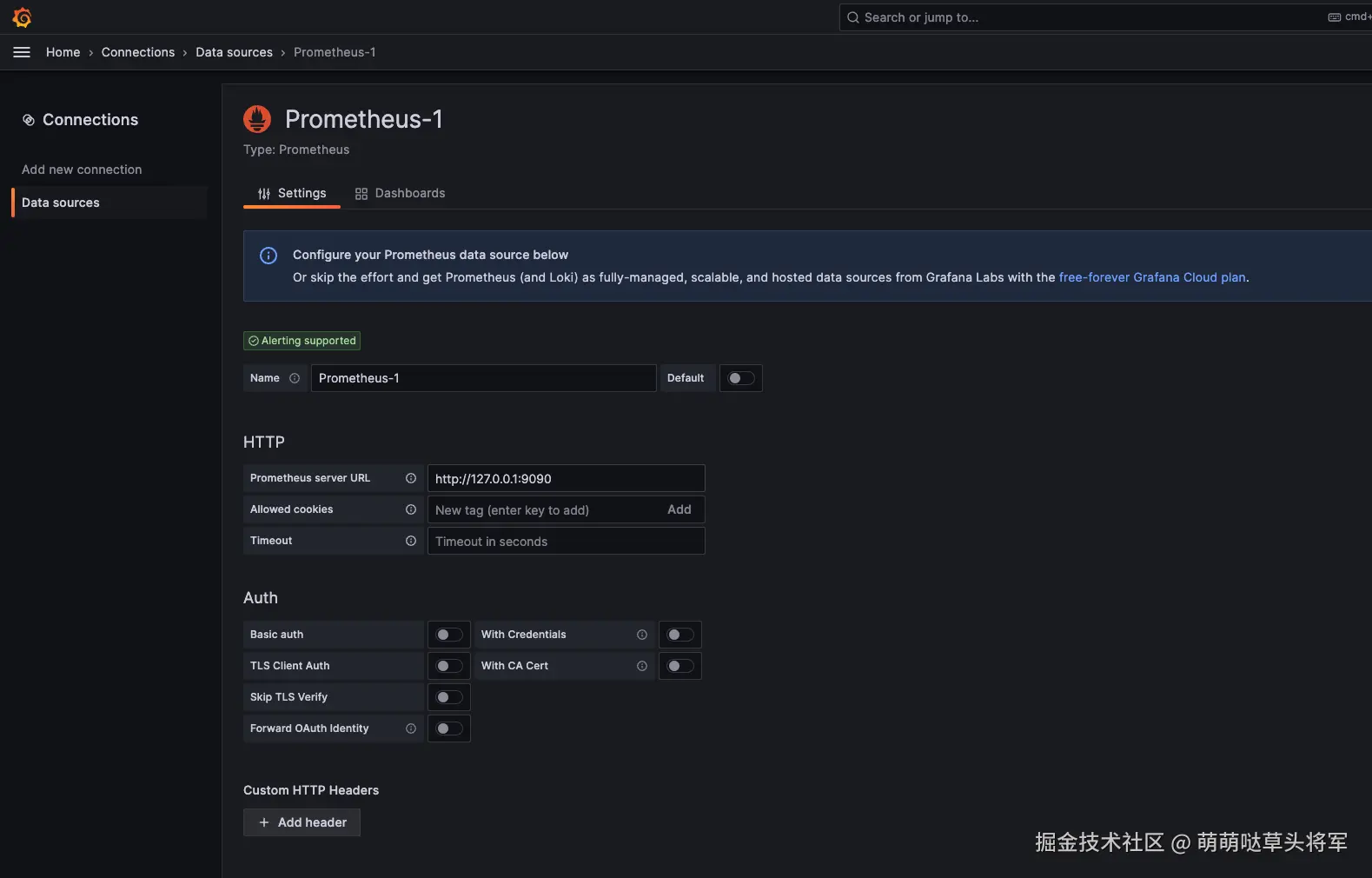
Task: Show info for Allowed cookies
Action: click(411, 509)
